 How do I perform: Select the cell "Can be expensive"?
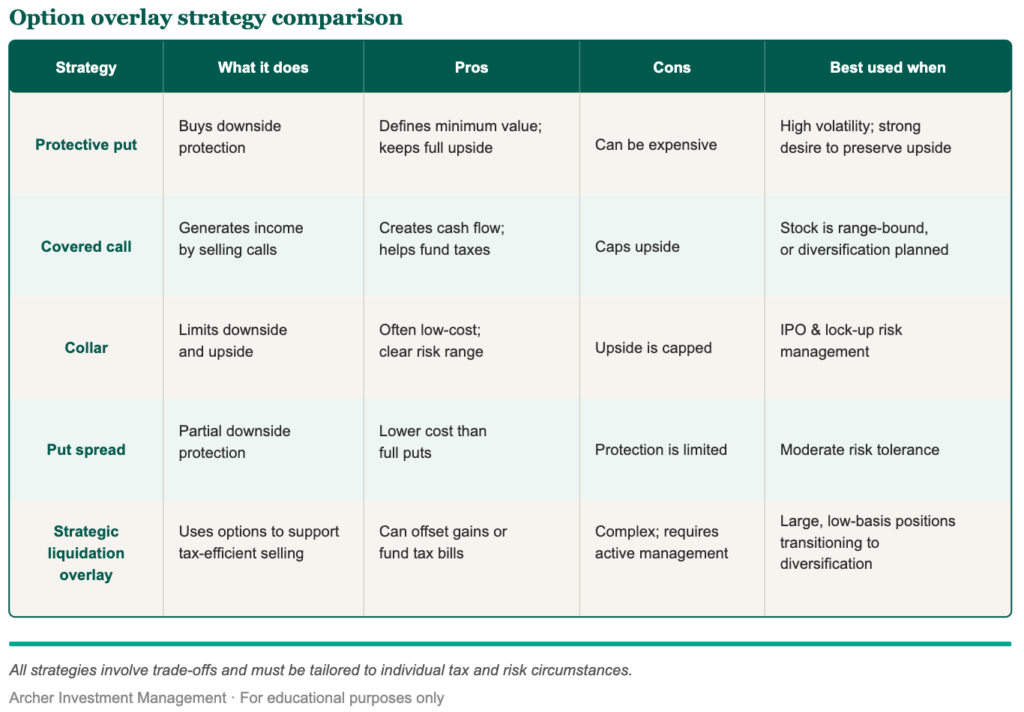[656, 144]
